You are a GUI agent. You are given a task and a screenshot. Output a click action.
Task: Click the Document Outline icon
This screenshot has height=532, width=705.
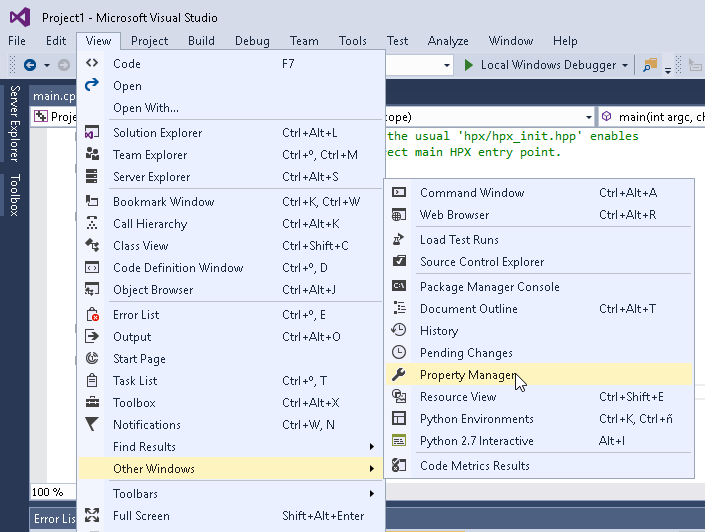[x=399, y=308]
